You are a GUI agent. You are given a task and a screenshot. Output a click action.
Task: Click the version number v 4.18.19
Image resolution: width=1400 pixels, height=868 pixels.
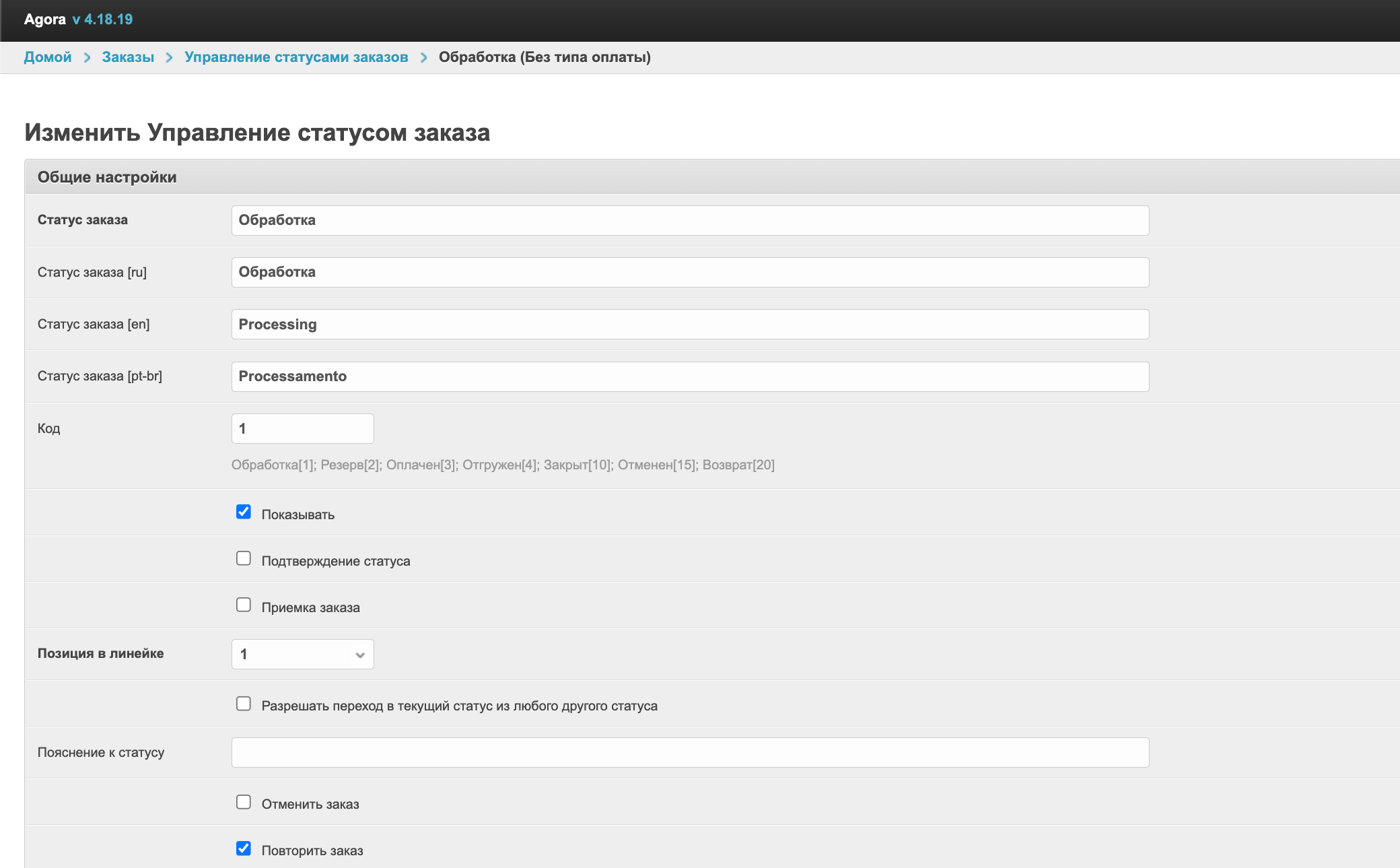pyautogui.click(x=103, y=19)
